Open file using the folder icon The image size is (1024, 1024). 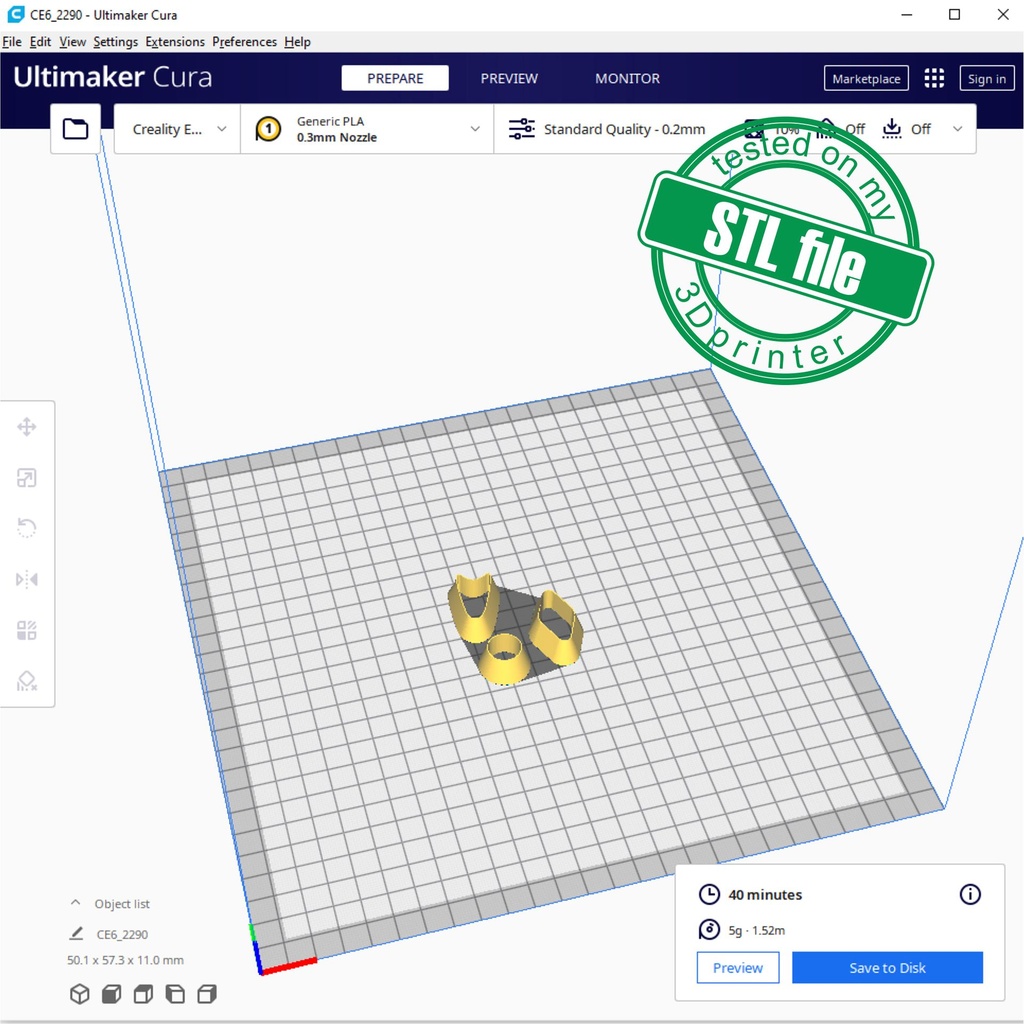(x=76, y=129)
